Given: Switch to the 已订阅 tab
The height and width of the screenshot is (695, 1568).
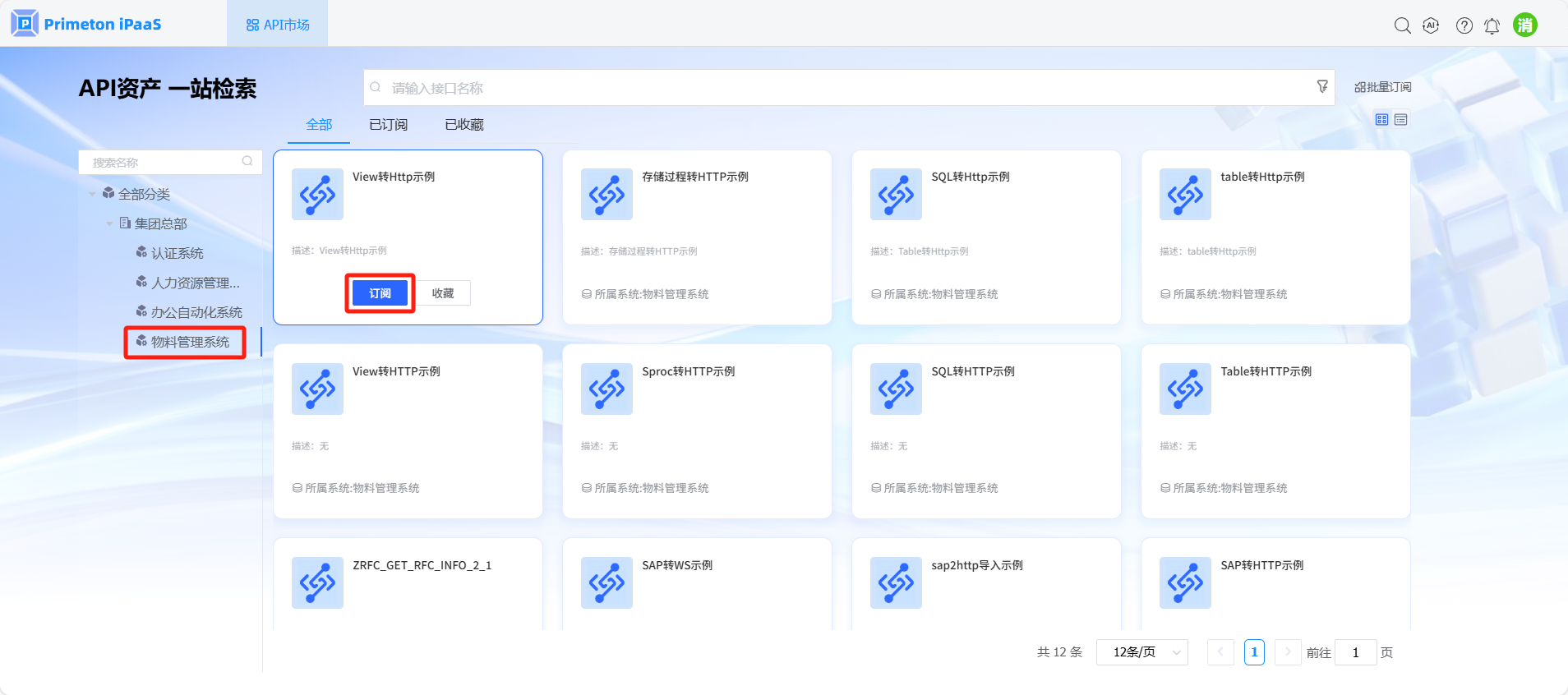Looking at the screenshot, I should (x=388, y=125).
